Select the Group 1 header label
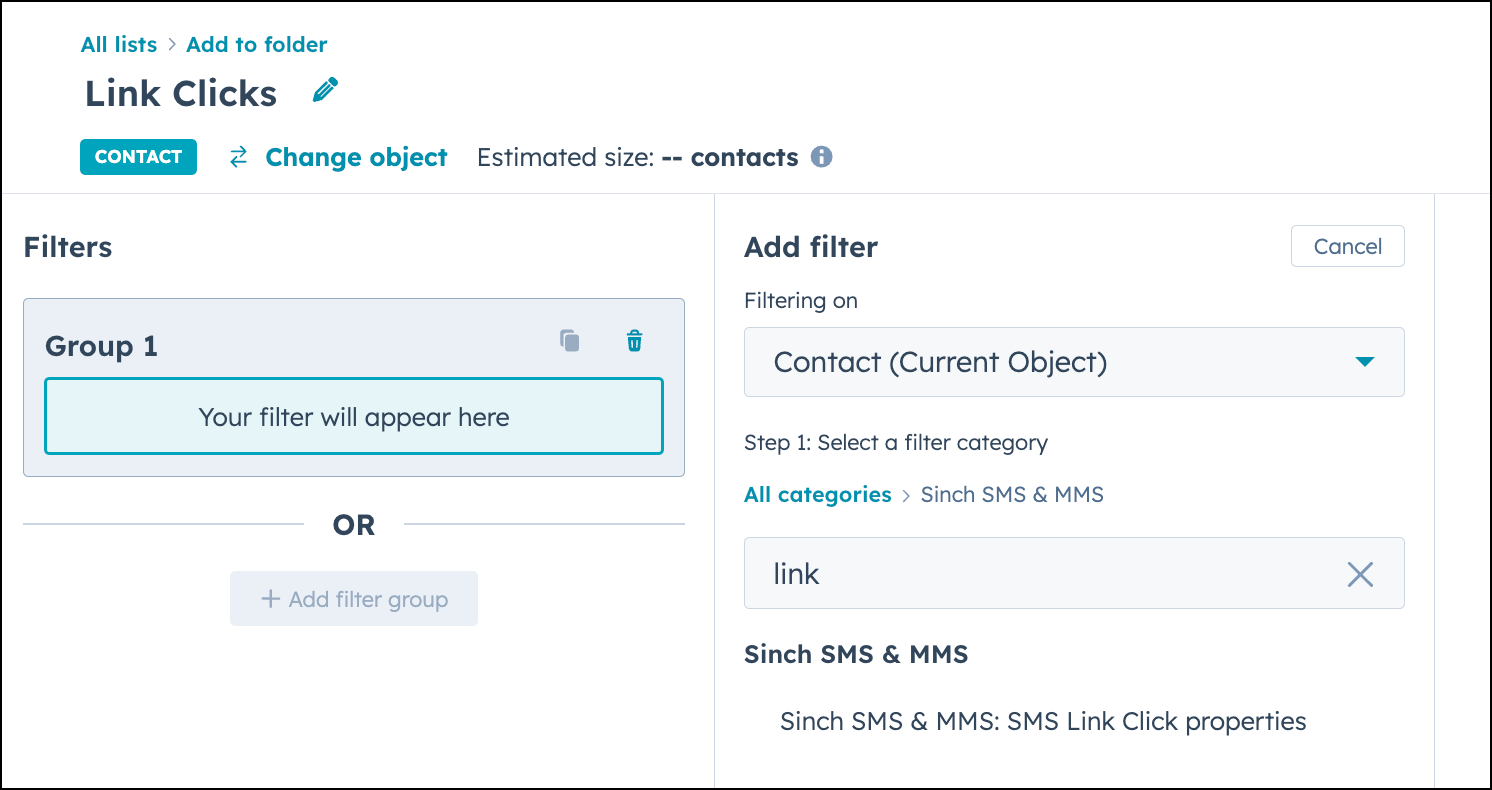This screenshot has height=790, width=1492. [101, 345]
